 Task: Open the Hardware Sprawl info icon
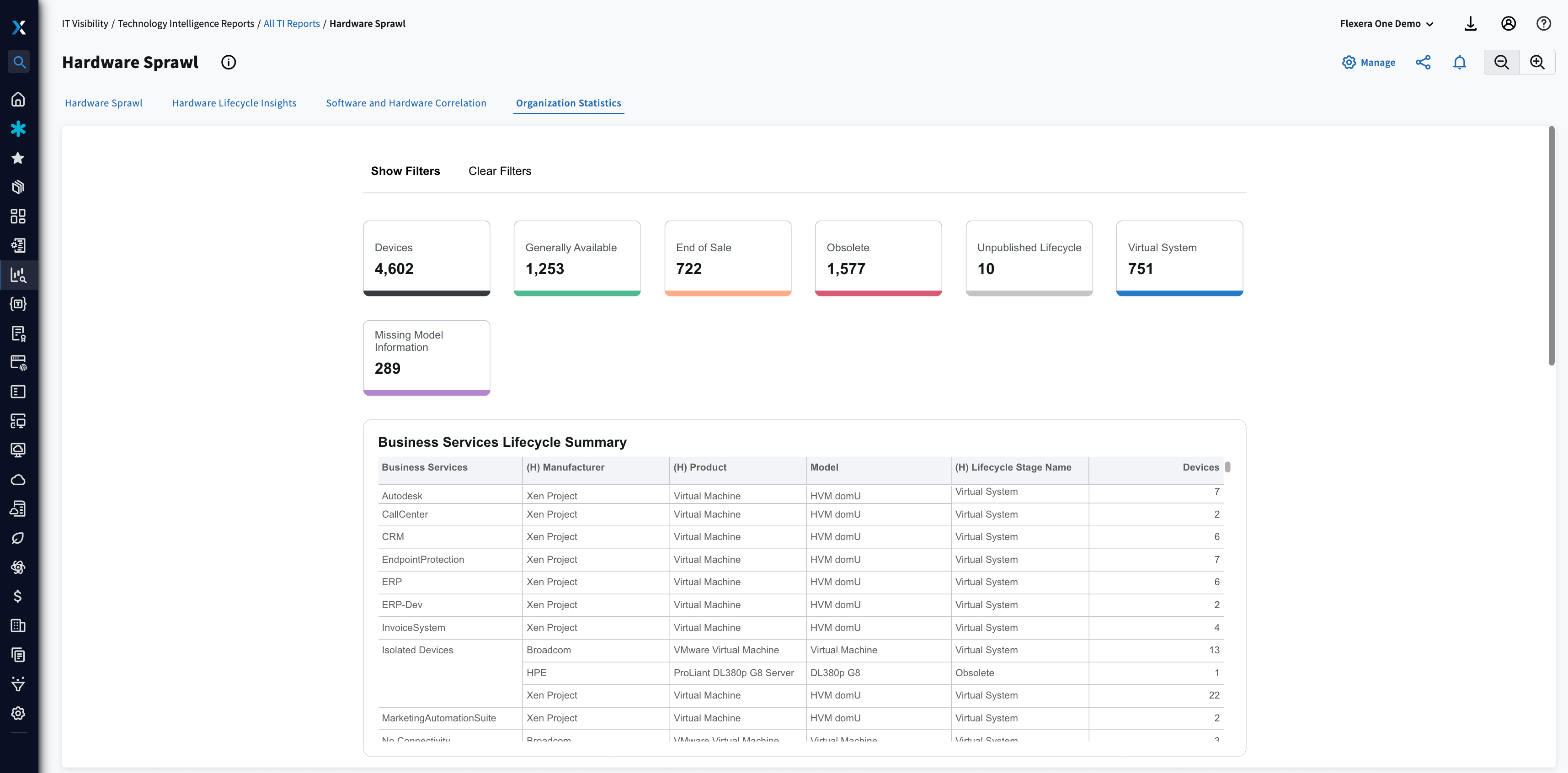pos(228,62)
